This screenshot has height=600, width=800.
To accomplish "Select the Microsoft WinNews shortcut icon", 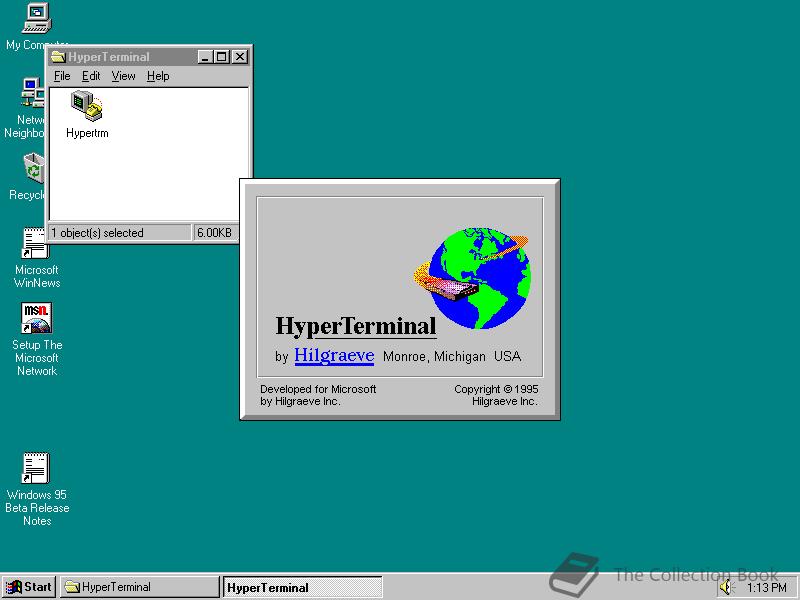I will pyautogui.click(x=35, y=243).
